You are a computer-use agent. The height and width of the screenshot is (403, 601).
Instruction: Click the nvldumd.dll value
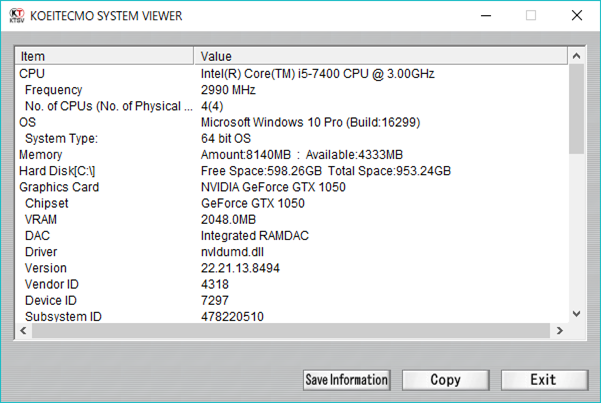pyautogui.click(x=232, y=252)
